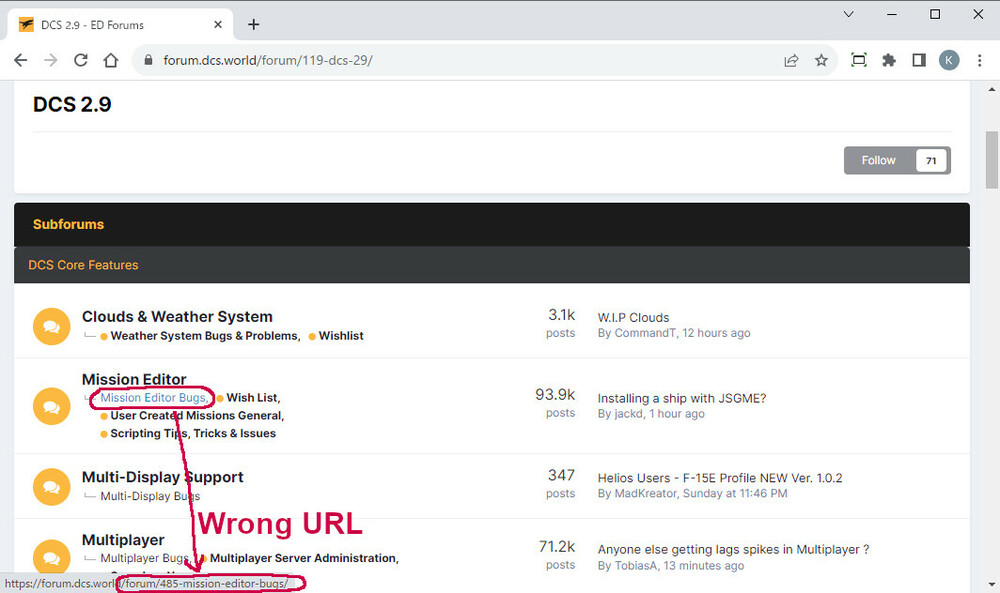Open jackd's user profile
This screenshot has height=593, width=1000.
click(628, 414)
